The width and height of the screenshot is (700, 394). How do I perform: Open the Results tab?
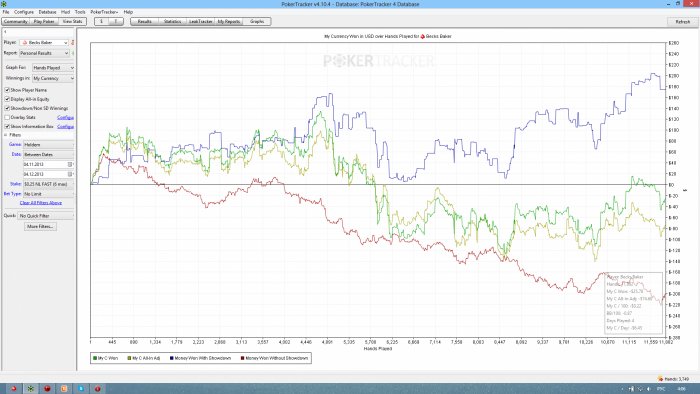click(x=144, y=21)
